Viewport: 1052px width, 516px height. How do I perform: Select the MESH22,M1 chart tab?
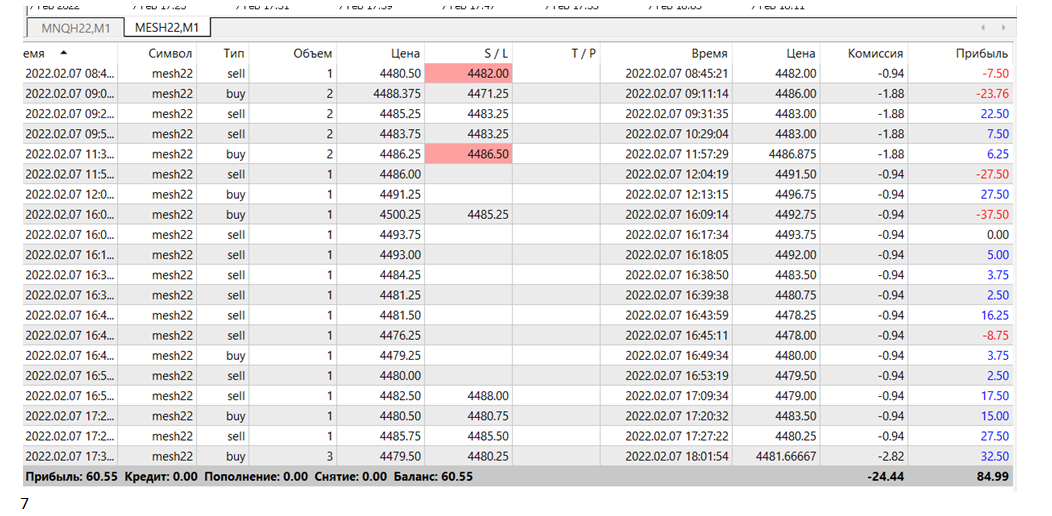click(x=168, y=28)
